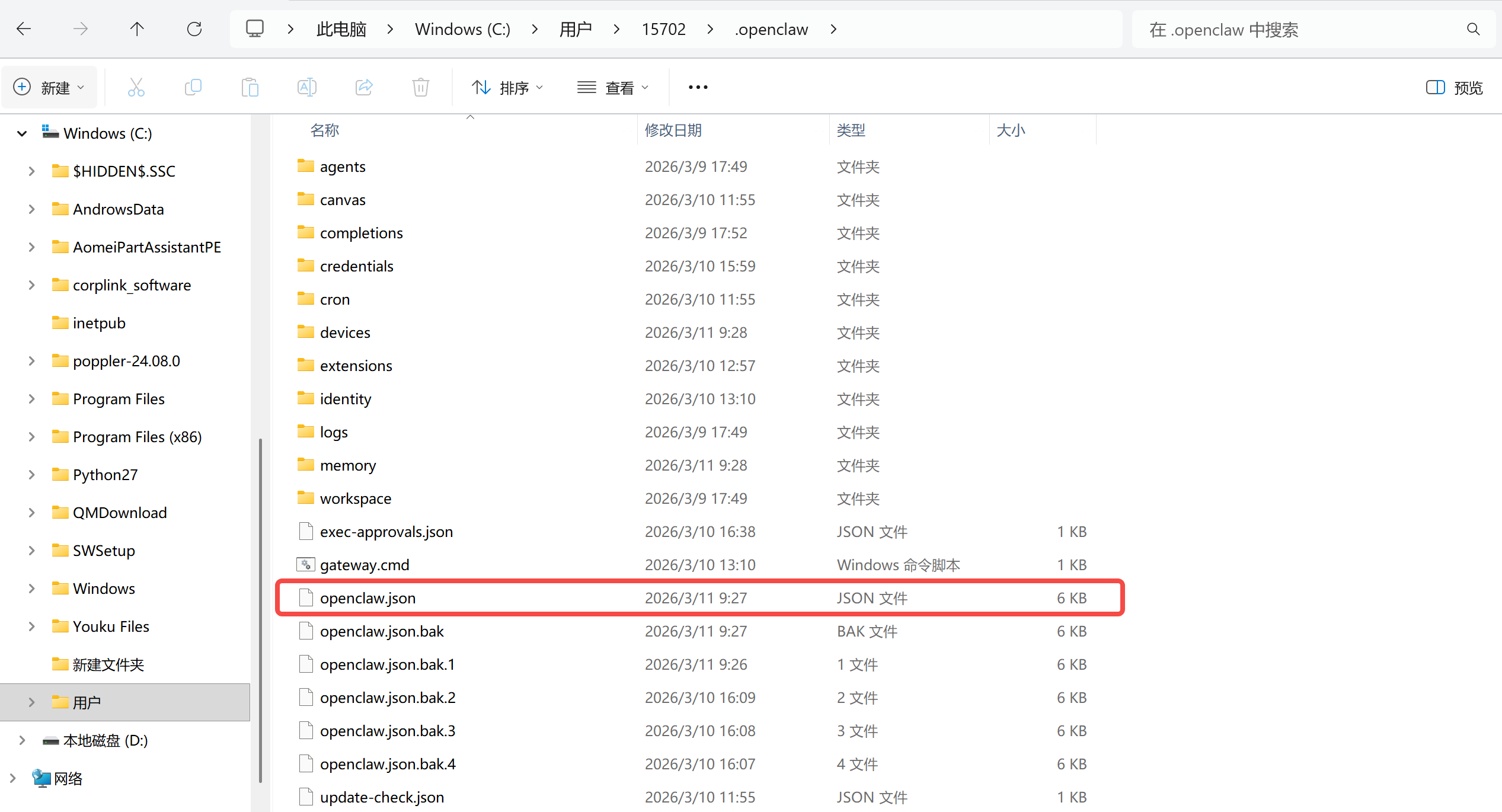Sort by the modified date column header
This screenshot has width=1502, height=812.
coord(673,130)
